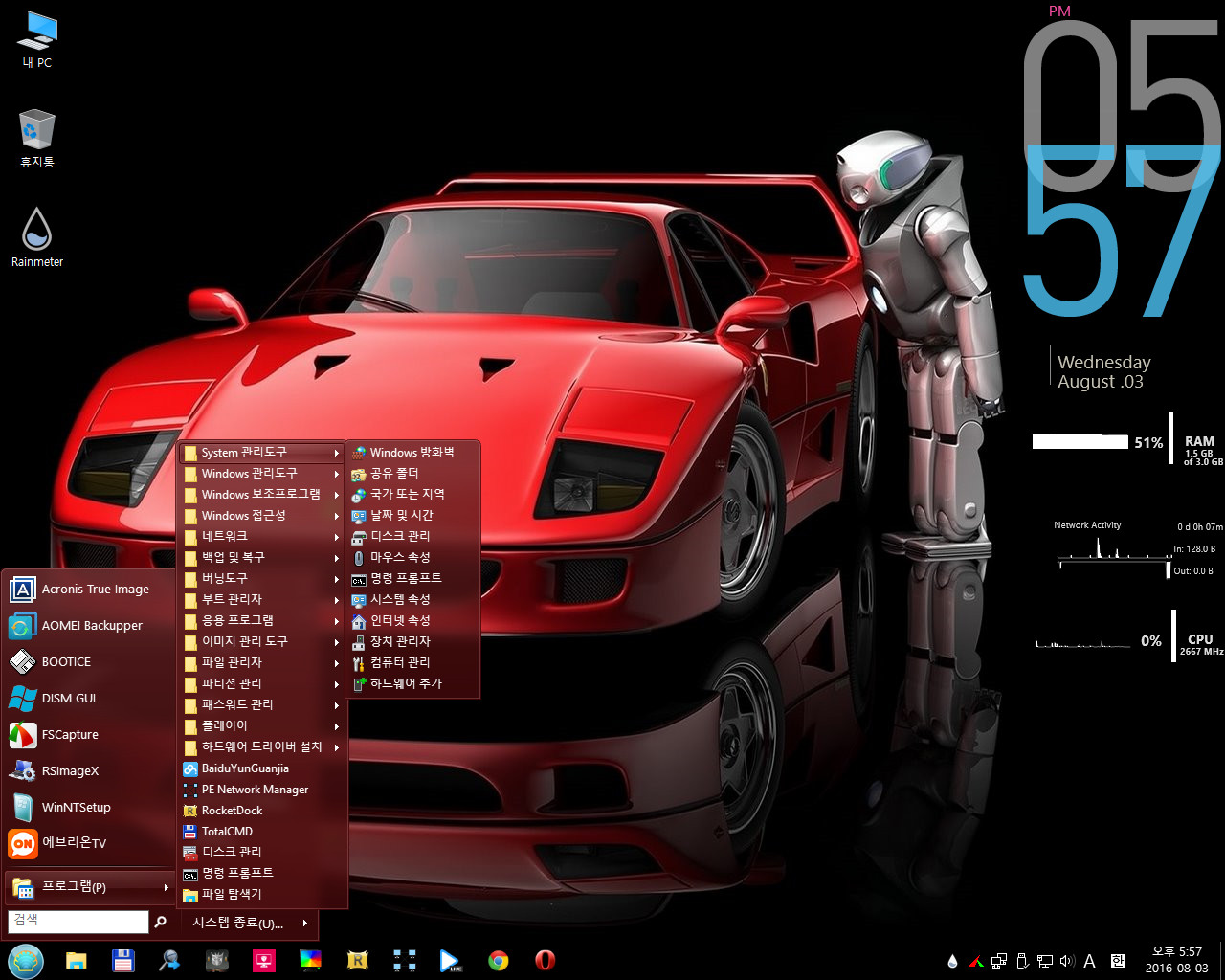Screen dimensions: 1225x980
Task: Launch AOMEI Backupper from start menu
Action: [89, 626]
